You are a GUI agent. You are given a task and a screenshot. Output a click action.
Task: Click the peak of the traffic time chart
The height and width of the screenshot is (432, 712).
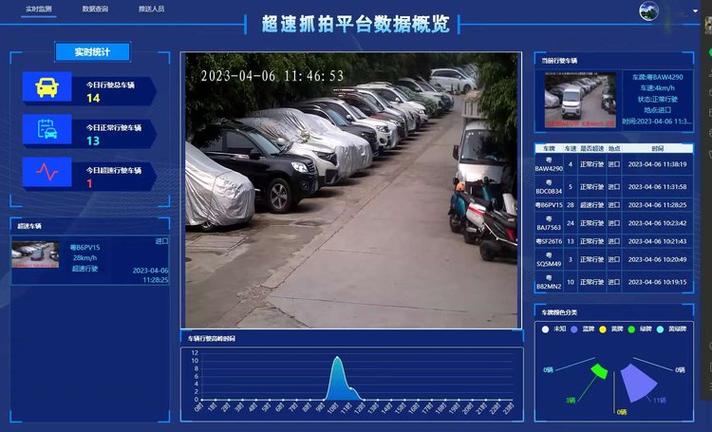coord(337,358)
